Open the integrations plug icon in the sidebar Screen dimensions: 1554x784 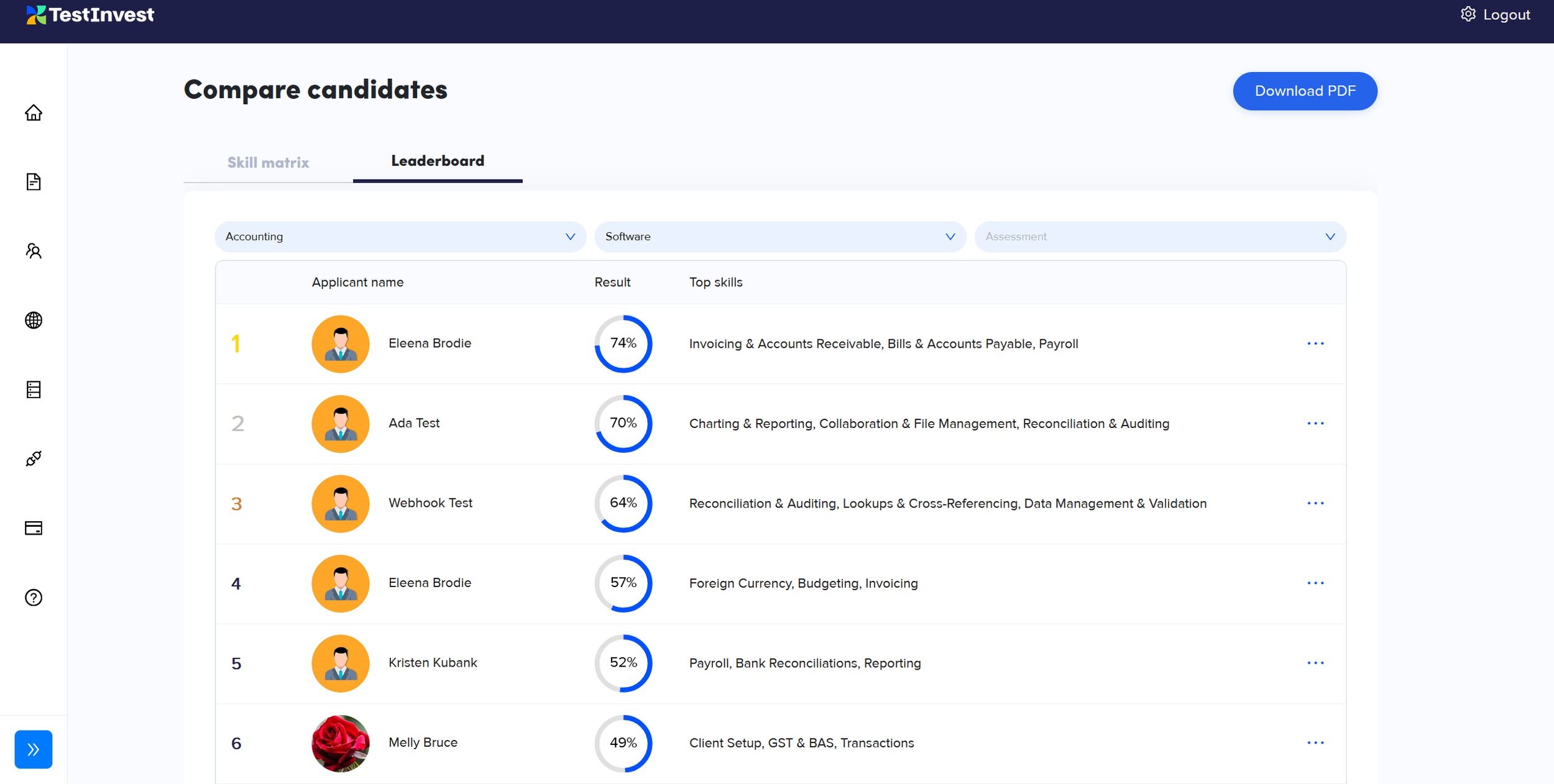[x=34, y=458]
